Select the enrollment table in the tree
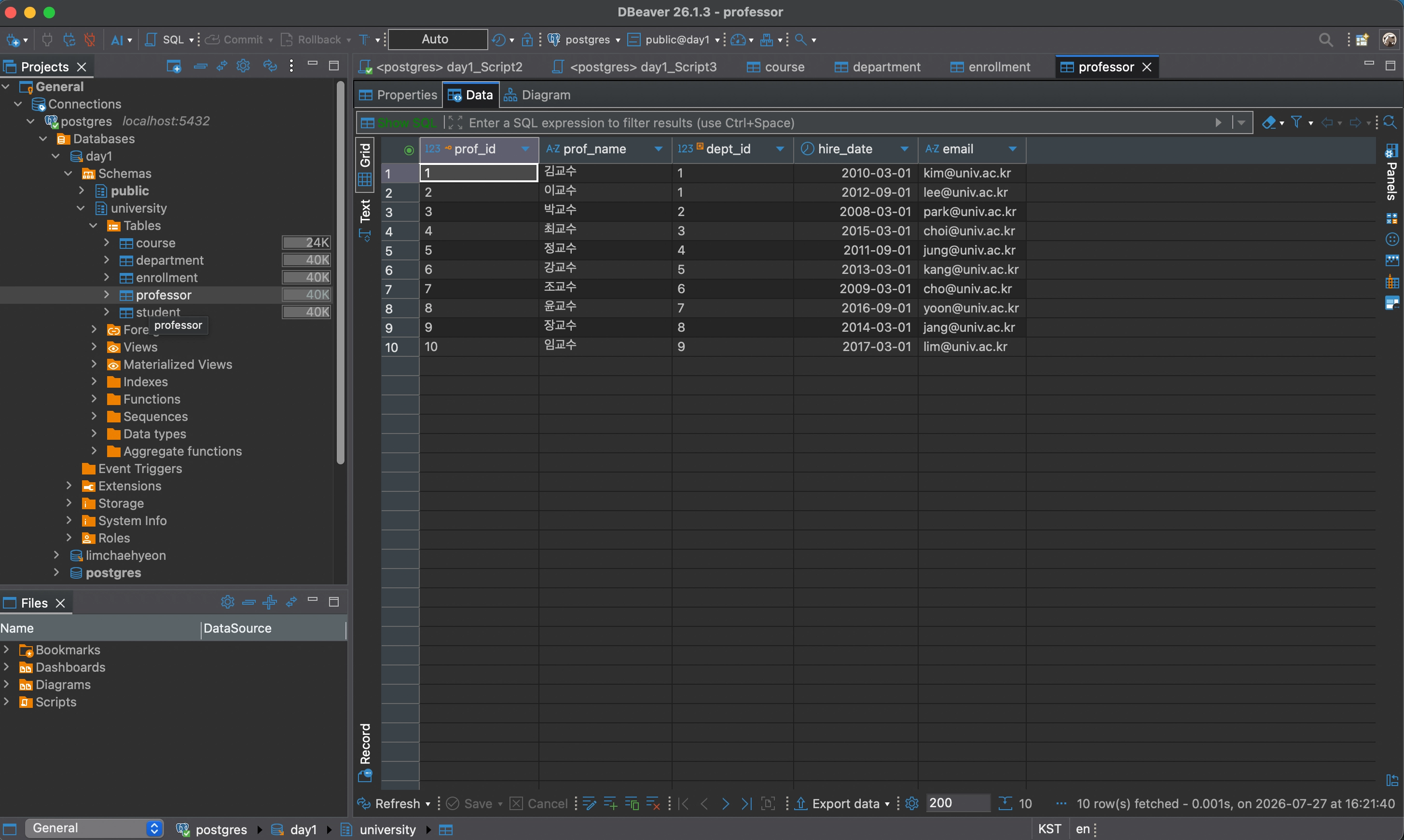 [x=166, y=277]
